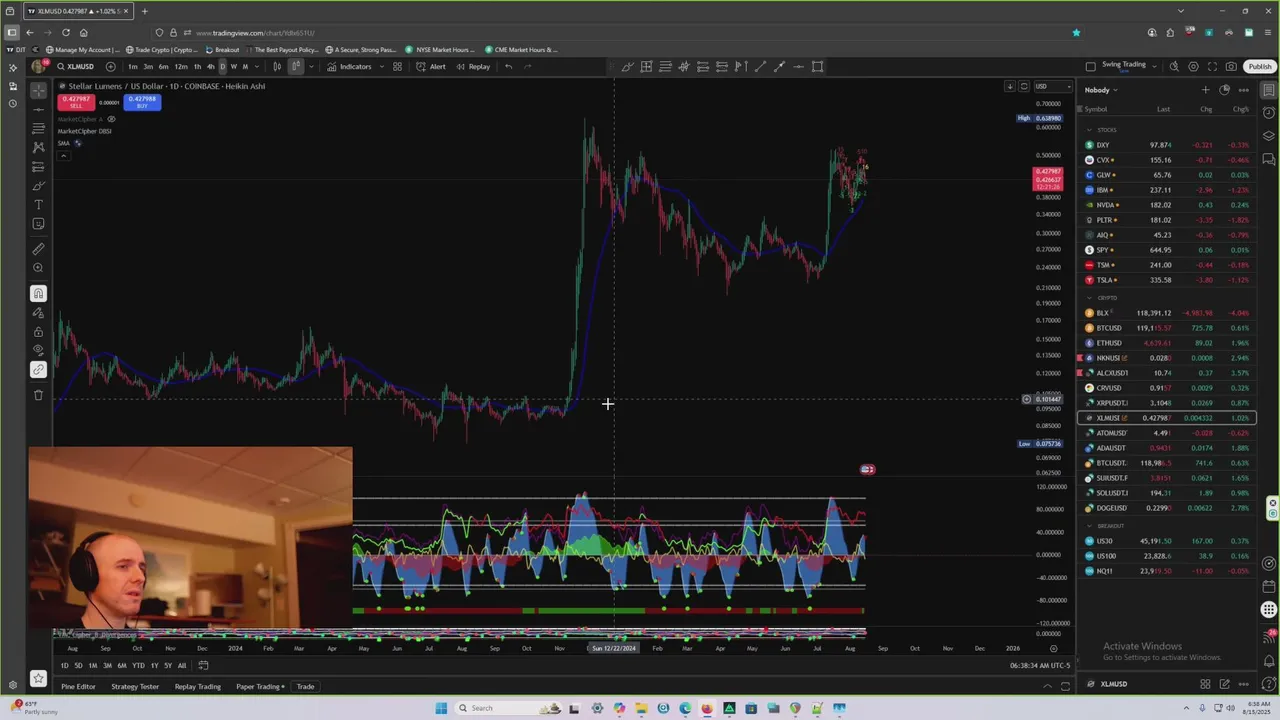Select the text tool in left toolbar
Image resolution: width=1280 pixels, height=720 pixels.
pos(38,205)
